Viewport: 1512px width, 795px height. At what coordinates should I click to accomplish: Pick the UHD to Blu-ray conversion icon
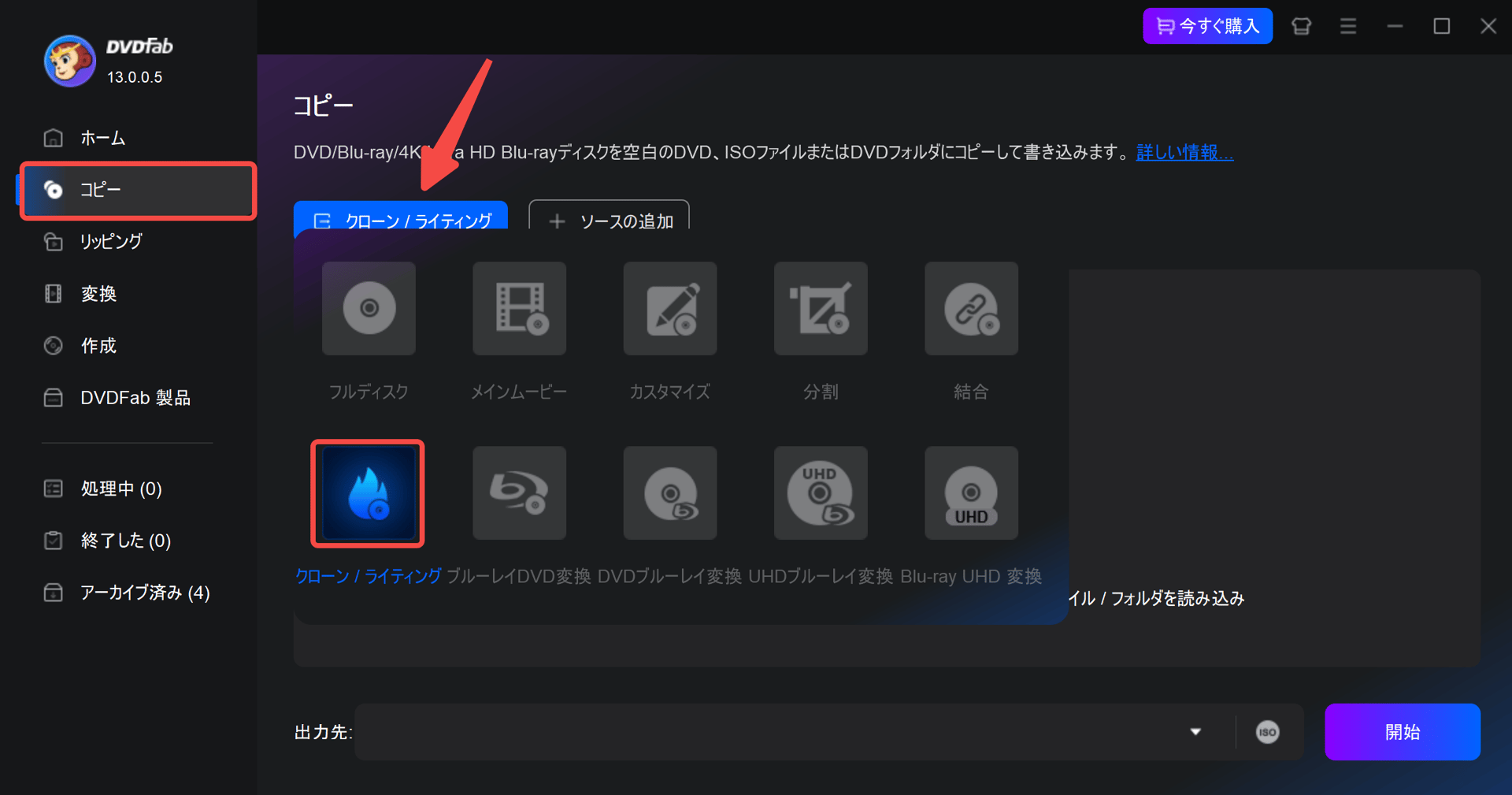pos(821,493)
